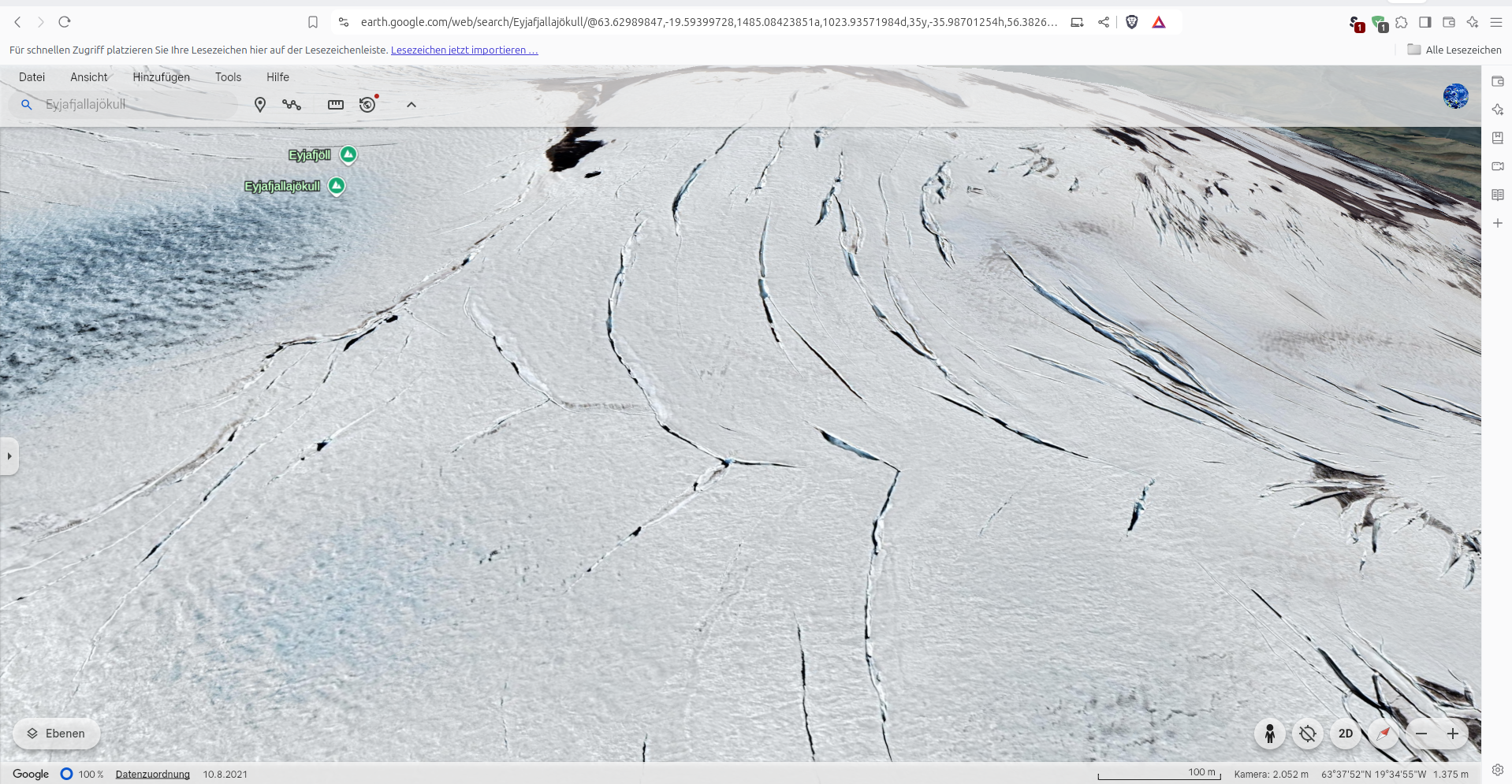Open the Alle Lesezeichen folder
Image resolution: width=1512 pixels, height=784 pixels.
tap(1454, 50)
